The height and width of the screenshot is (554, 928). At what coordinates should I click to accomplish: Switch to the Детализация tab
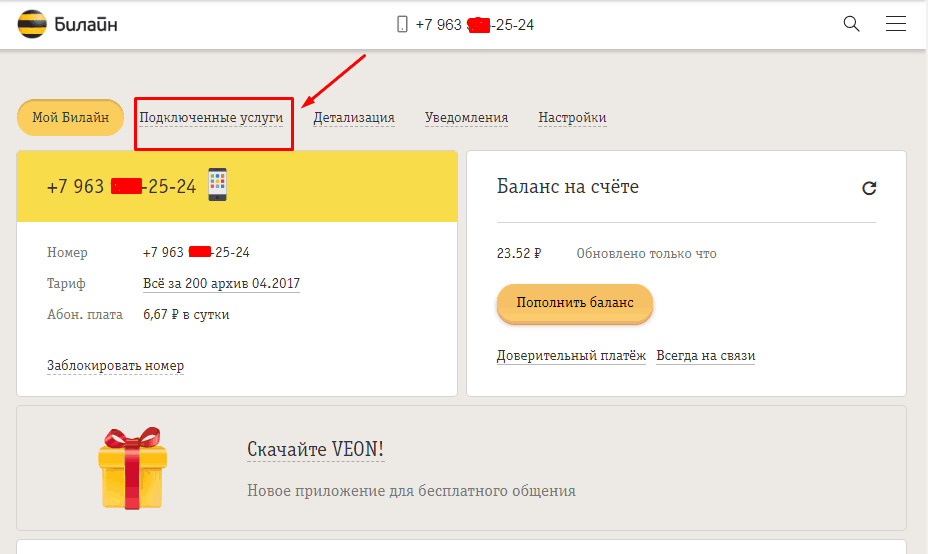(x=354, y=117)
